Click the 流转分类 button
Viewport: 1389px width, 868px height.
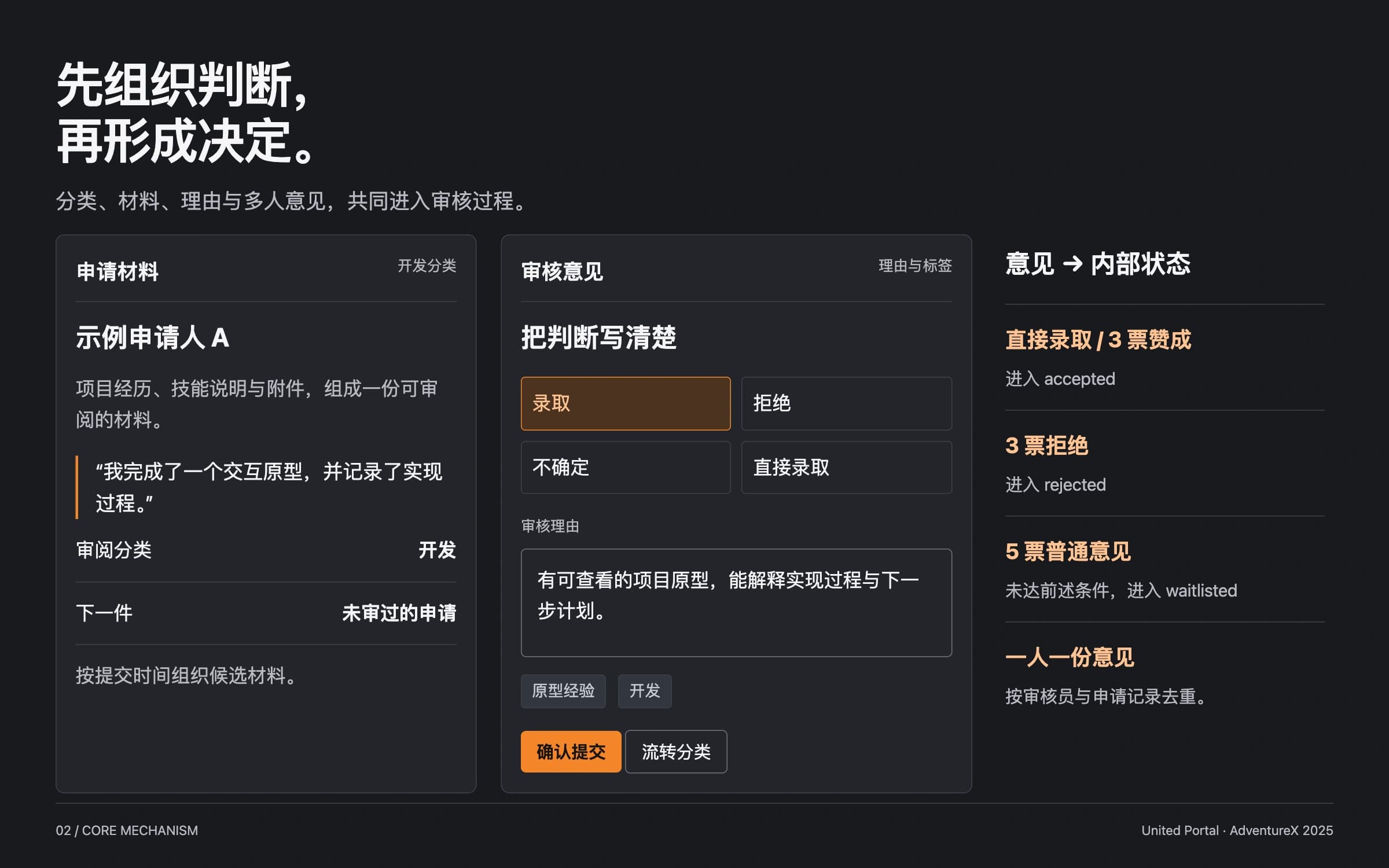pyautogui.click(x=676, y=752)
